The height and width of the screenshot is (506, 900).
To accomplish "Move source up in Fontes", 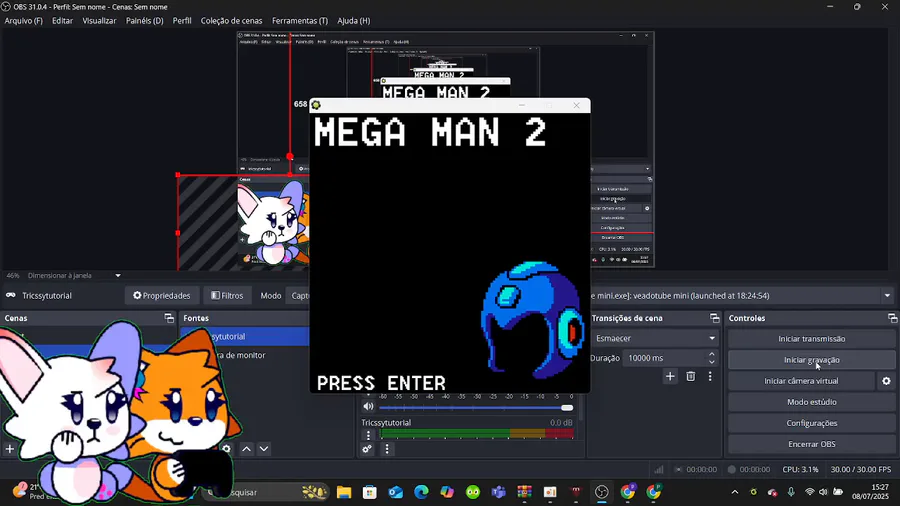I will [246, 449].
